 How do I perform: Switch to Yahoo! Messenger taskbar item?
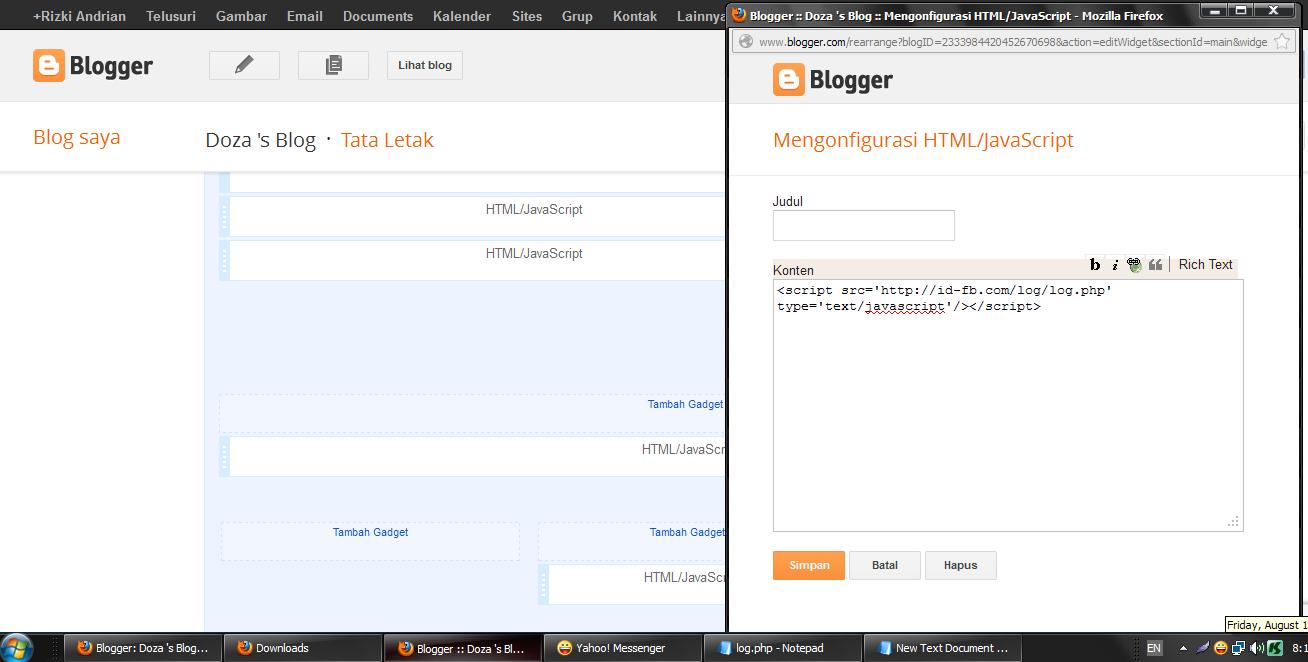pyautogui.click(x=622, y=648)
